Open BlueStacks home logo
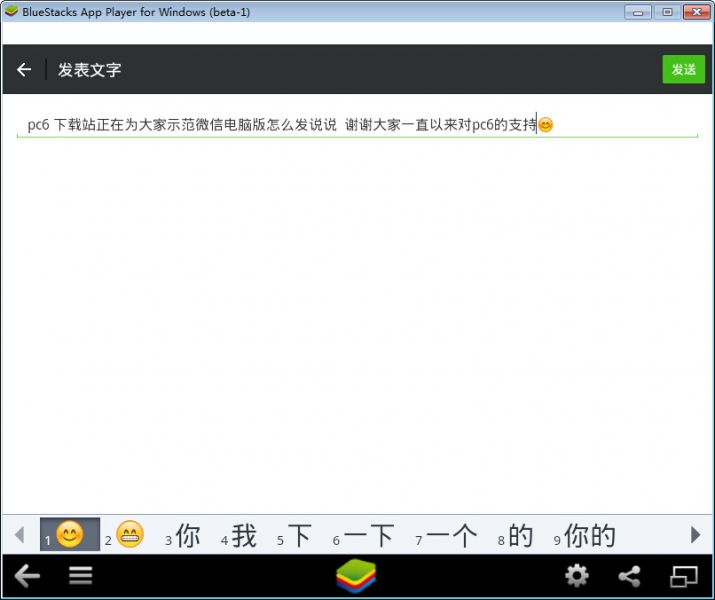 (356, 576)
